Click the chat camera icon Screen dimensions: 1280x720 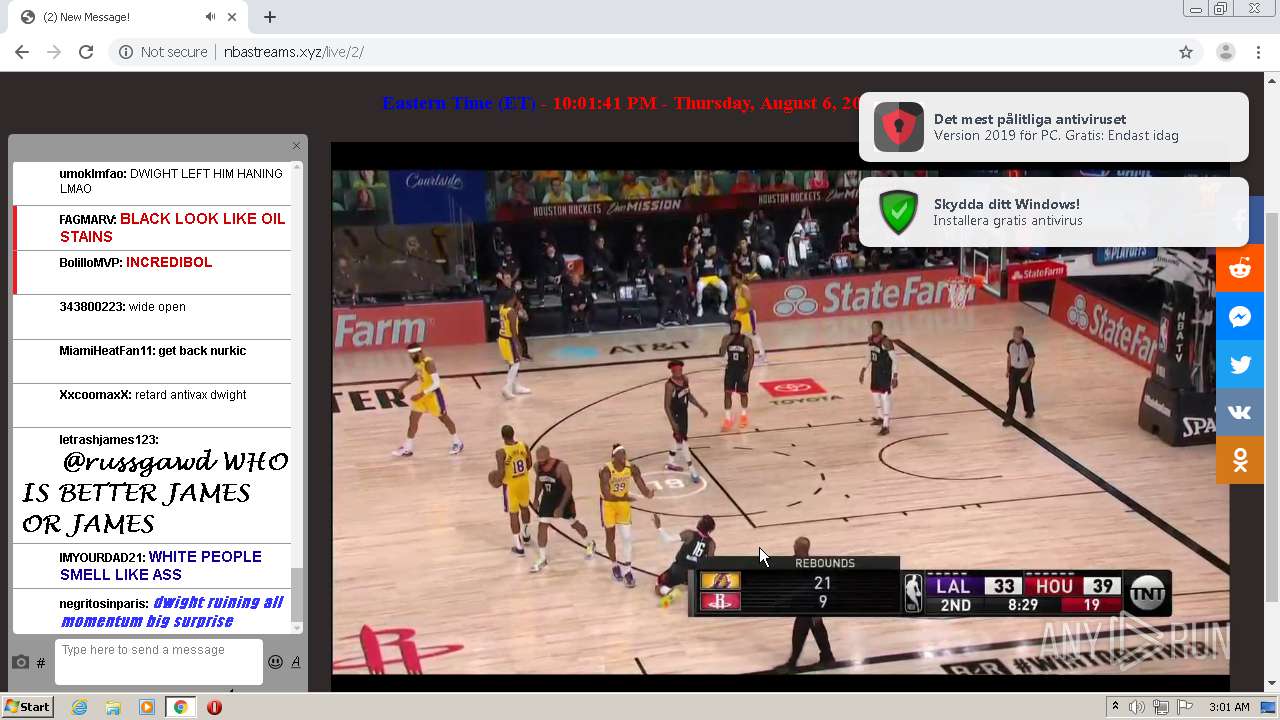20,662
